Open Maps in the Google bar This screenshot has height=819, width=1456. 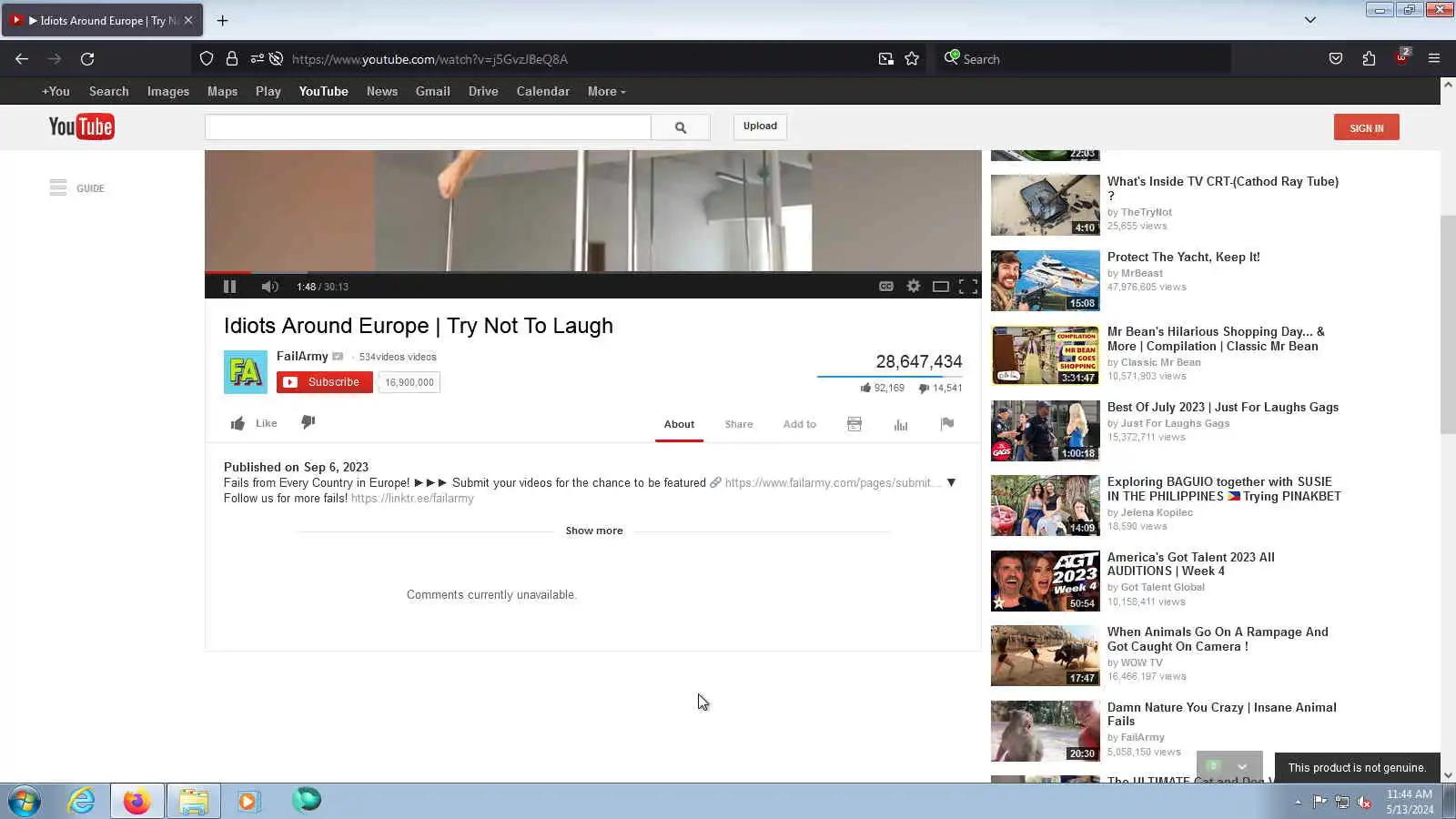point(222,91)
